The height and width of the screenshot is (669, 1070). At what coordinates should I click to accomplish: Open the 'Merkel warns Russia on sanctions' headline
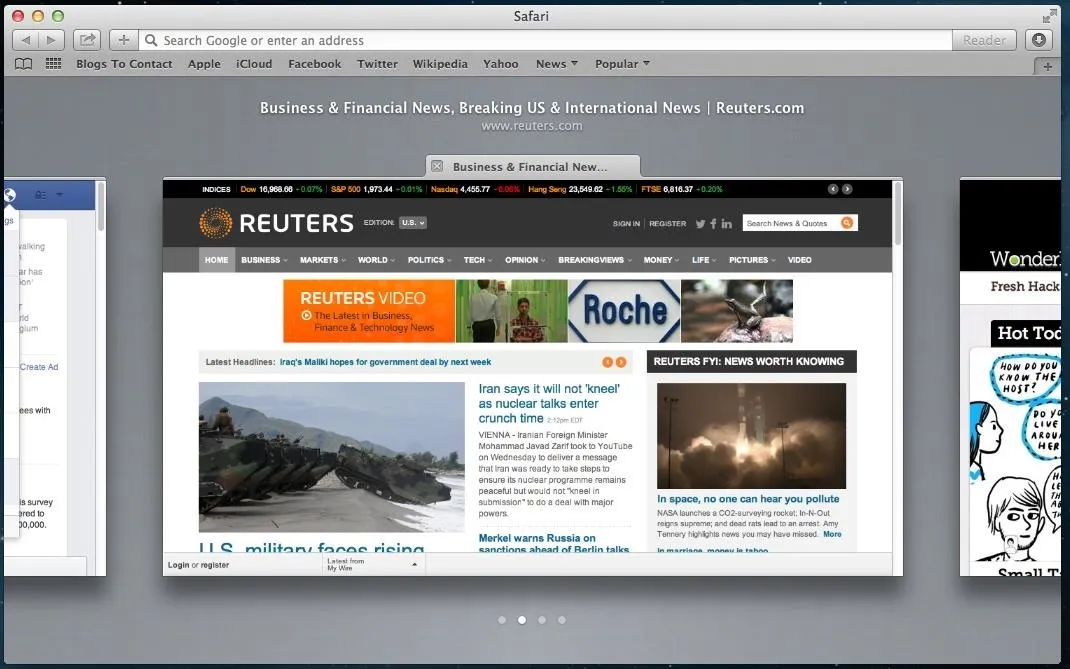click(554, 543)
